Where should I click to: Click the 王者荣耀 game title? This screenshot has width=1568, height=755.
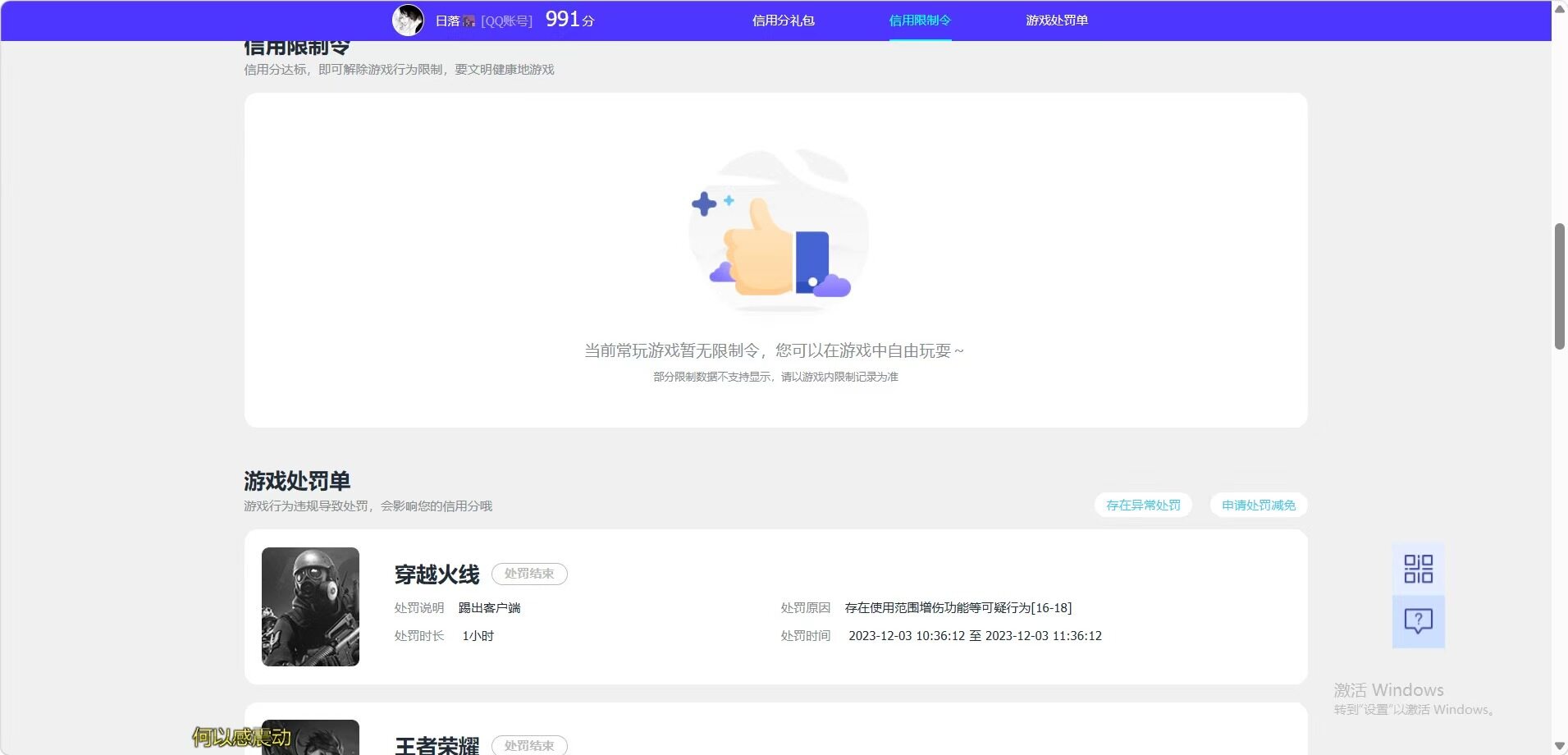coord(437,745)
